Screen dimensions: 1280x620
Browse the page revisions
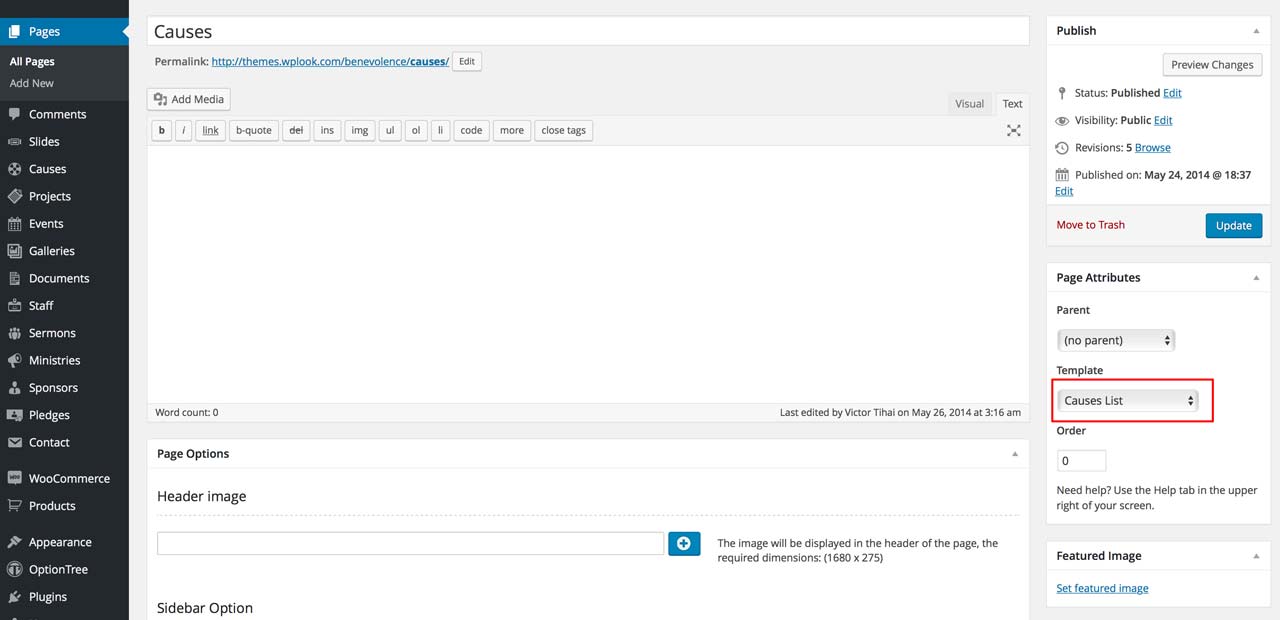point(1153,147)
